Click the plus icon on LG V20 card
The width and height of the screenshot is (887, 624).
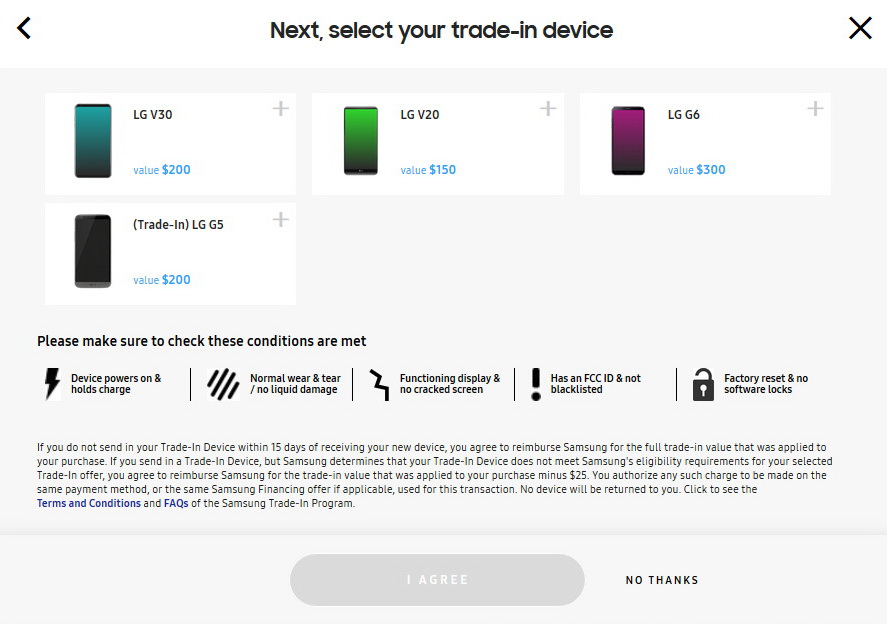pyautogui.click(x=548, y=109)
